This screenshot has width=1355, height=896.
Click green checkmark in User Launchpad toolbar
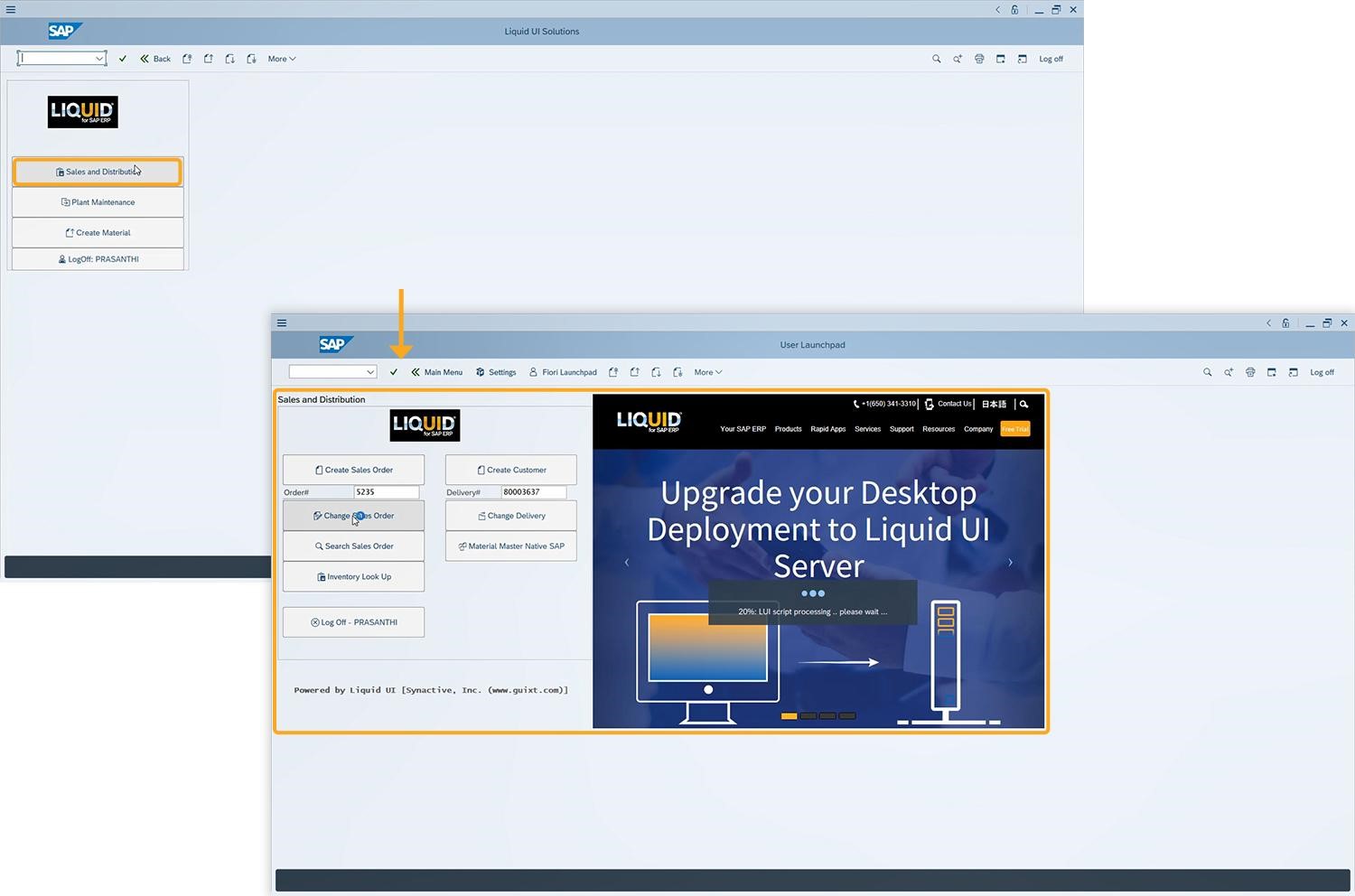(x=394, y=372)
